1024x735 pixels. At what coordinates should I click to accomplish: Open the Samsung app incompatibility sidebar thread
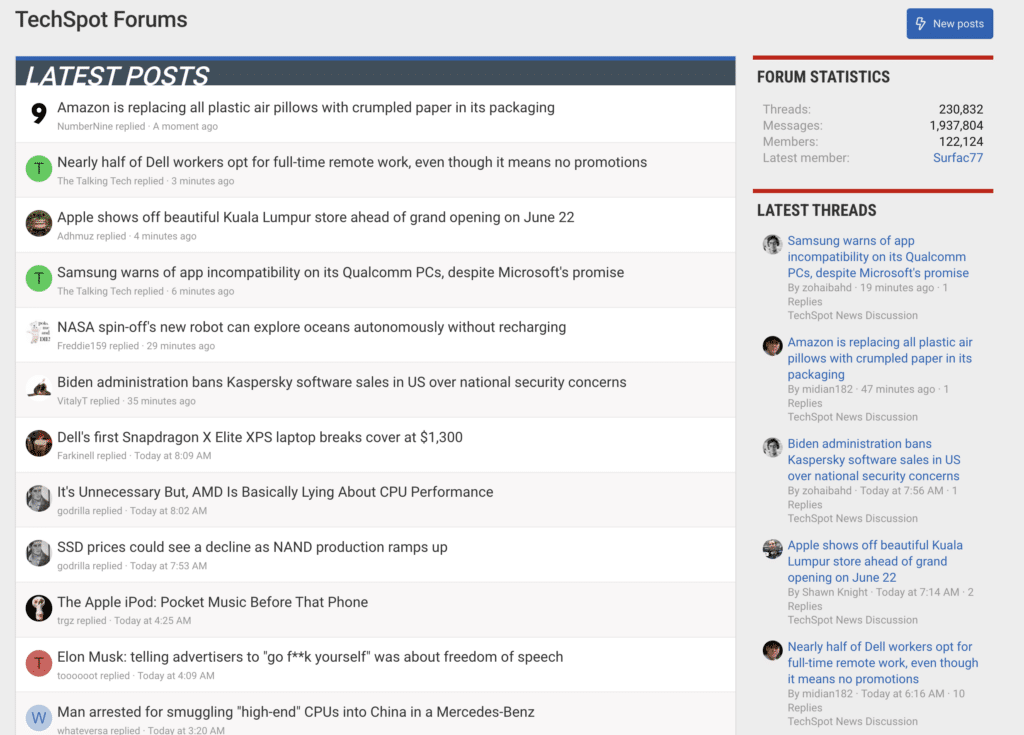point(878,260)
